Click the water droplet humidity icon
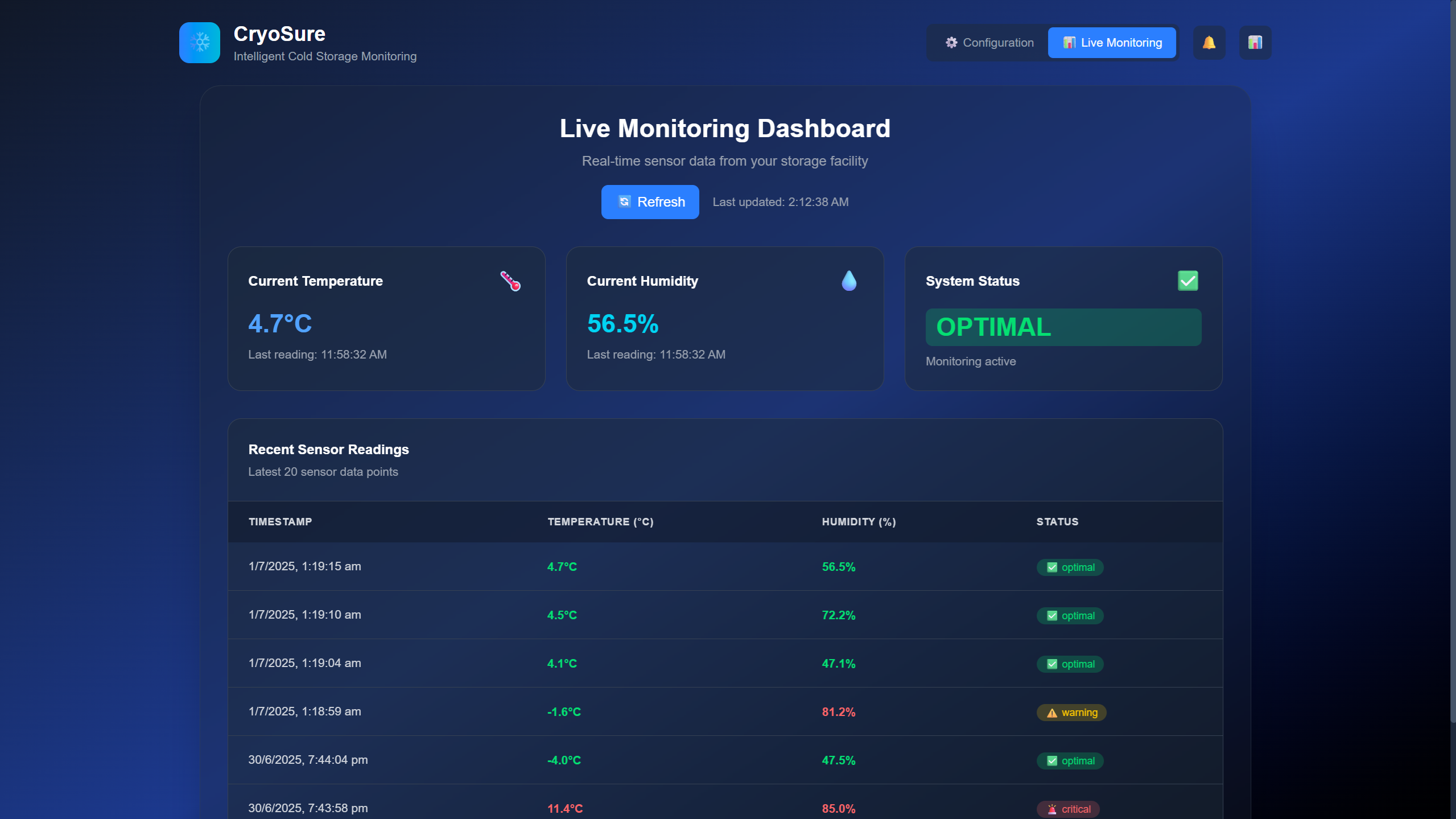The image size is (1456, 819). [x=848, y=281]
